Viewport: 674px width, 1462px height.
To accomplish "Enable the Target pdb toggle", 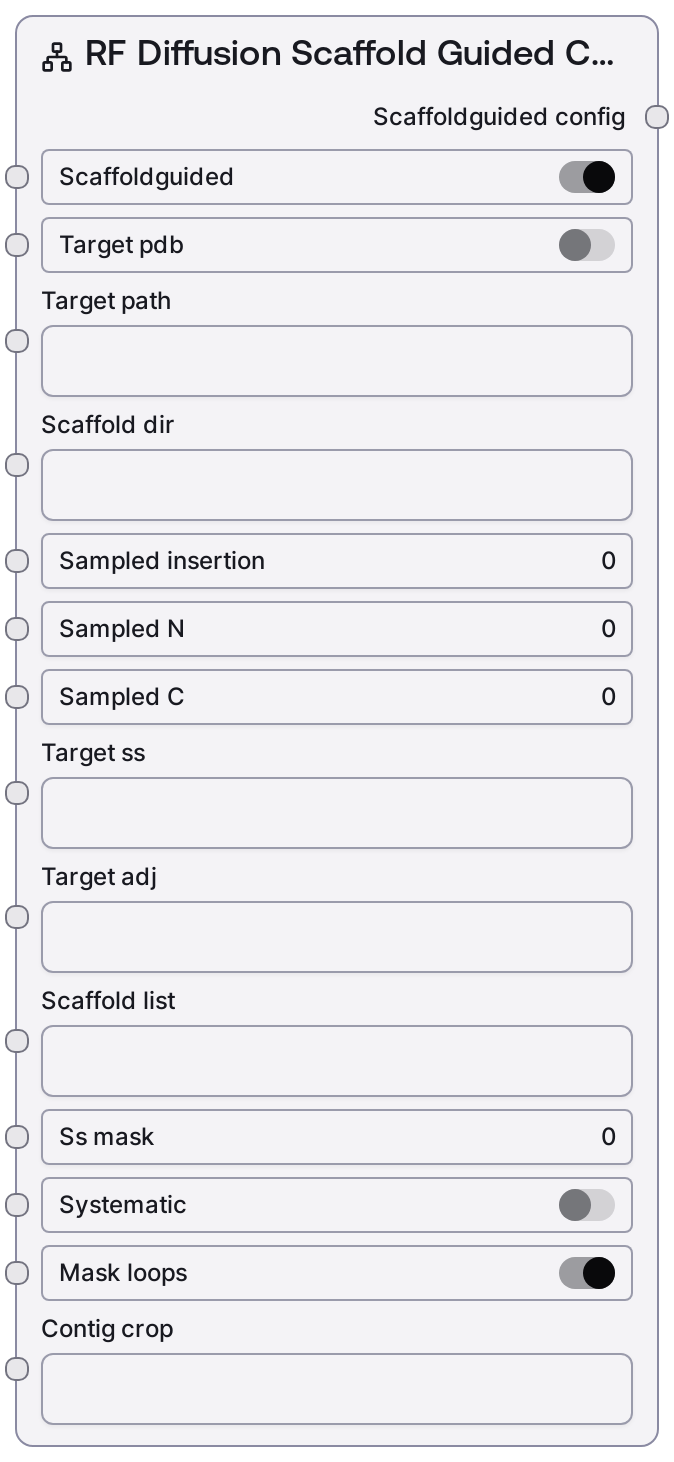I will click(x=587, y=245).
